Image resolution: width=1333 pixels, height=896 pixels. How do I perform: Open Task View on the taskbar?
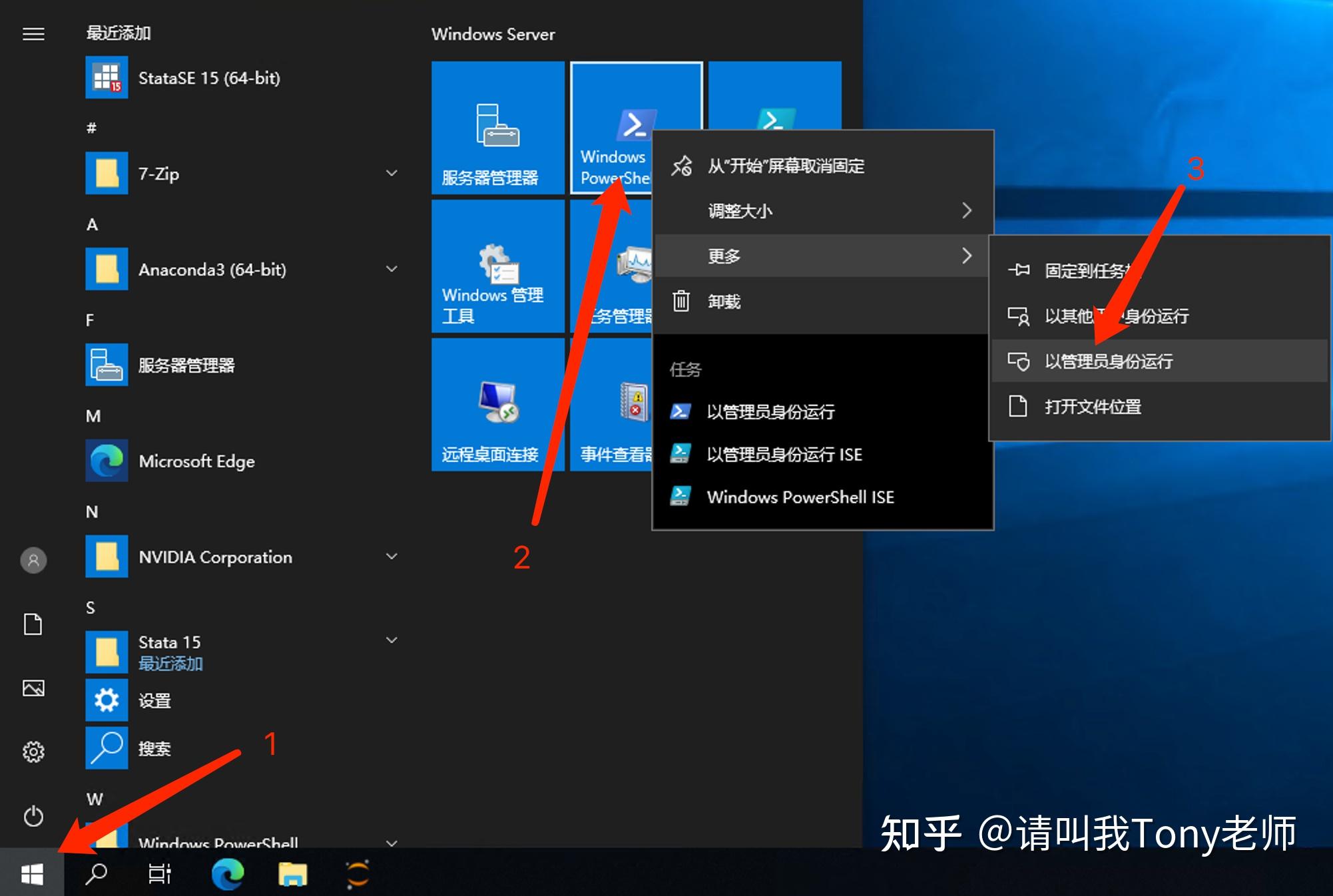pos(160,873)
